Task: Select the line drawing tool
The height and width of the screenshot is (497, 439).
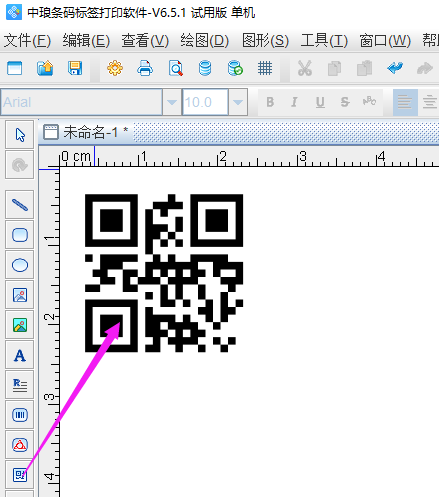Action: click(20, 205)
